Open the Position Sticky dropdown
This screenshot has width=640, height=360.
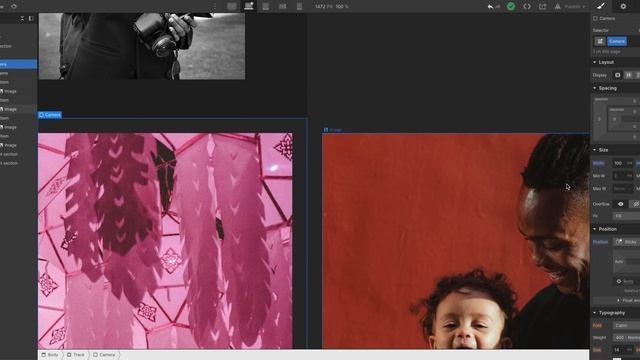pyautogui.click(x=627, y=242)
